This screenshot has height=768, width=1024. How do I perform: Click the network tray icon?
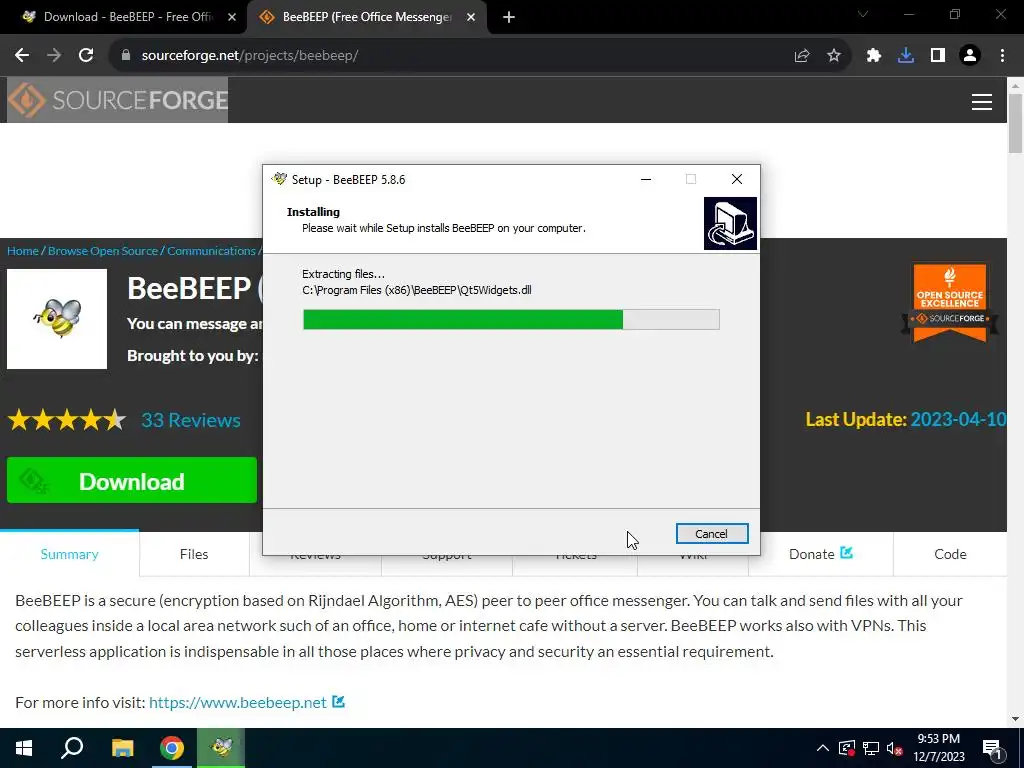[x=871, y=748]
